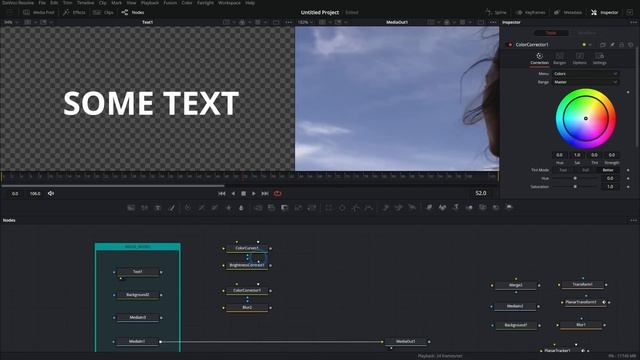The height and width of the screenshot is (360, 640).
Task: Click the current frame field 52.0
Action: point(481,193)
